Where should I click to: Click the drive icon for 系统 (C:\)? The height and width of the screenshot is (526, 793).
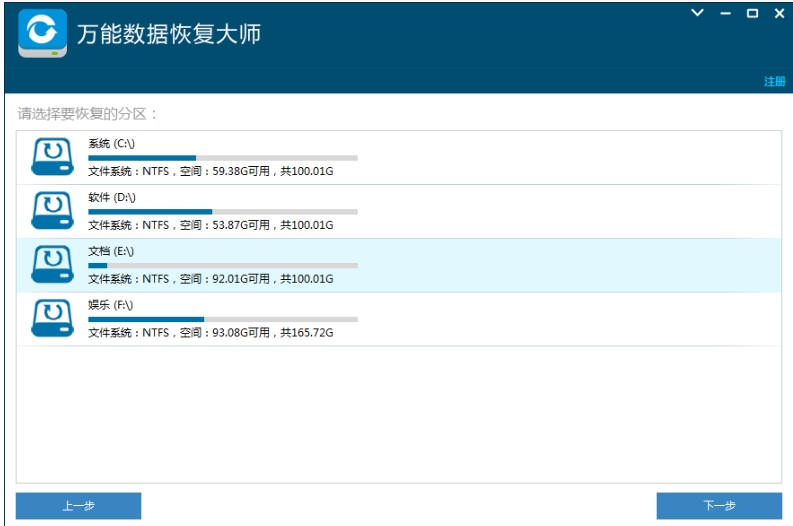[x=53, y=157]
